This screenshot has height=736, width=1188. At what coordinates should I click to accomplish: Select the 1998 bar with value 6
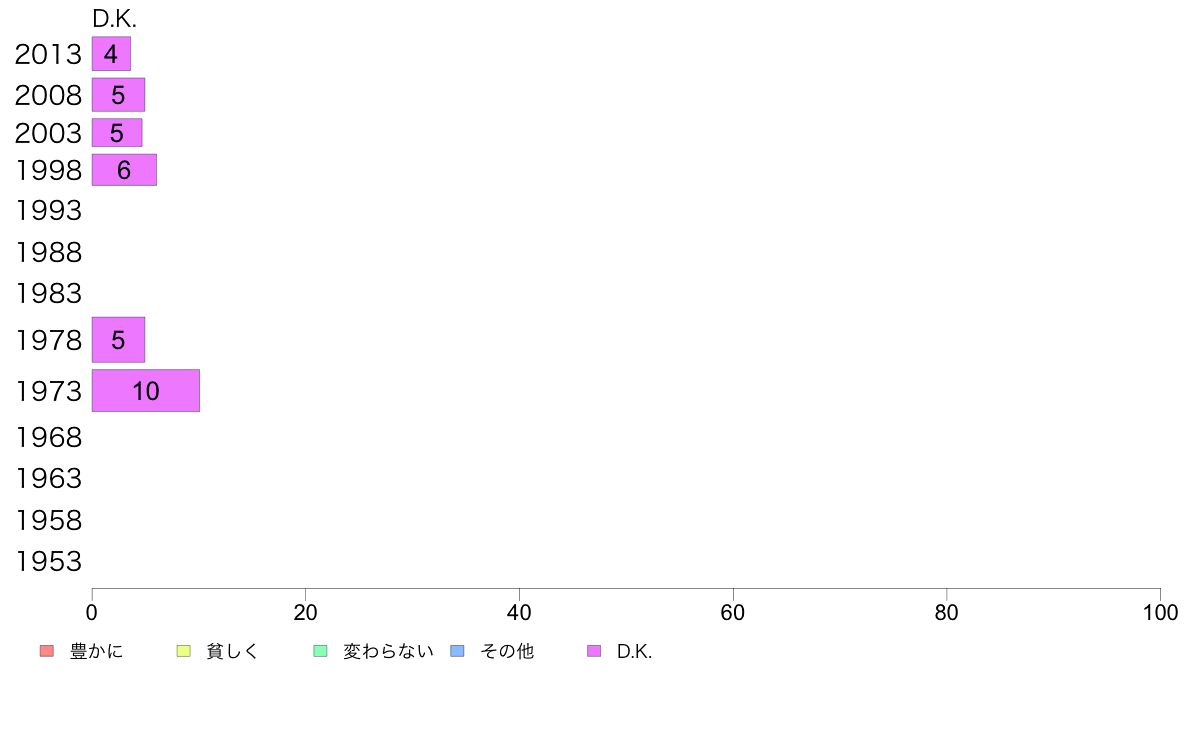pos(124,170)
